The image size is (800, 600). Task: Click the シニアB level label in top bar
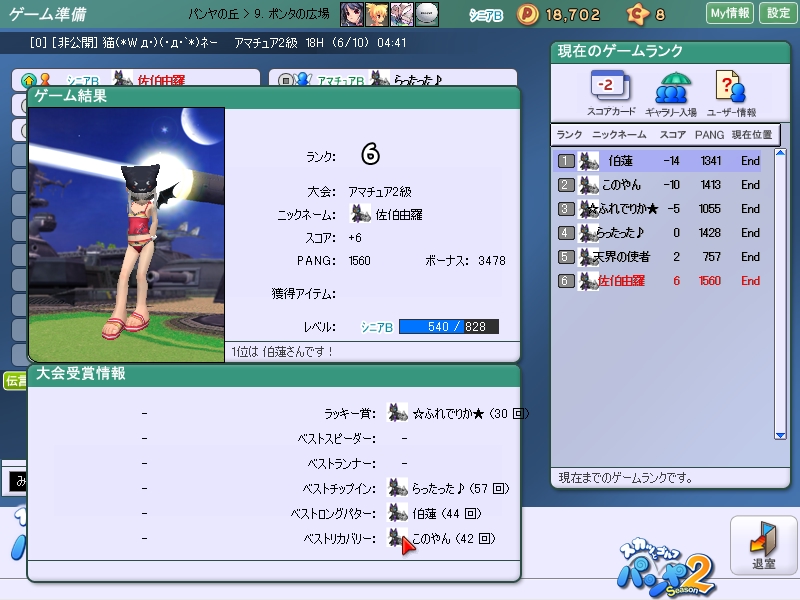[486, 15]
